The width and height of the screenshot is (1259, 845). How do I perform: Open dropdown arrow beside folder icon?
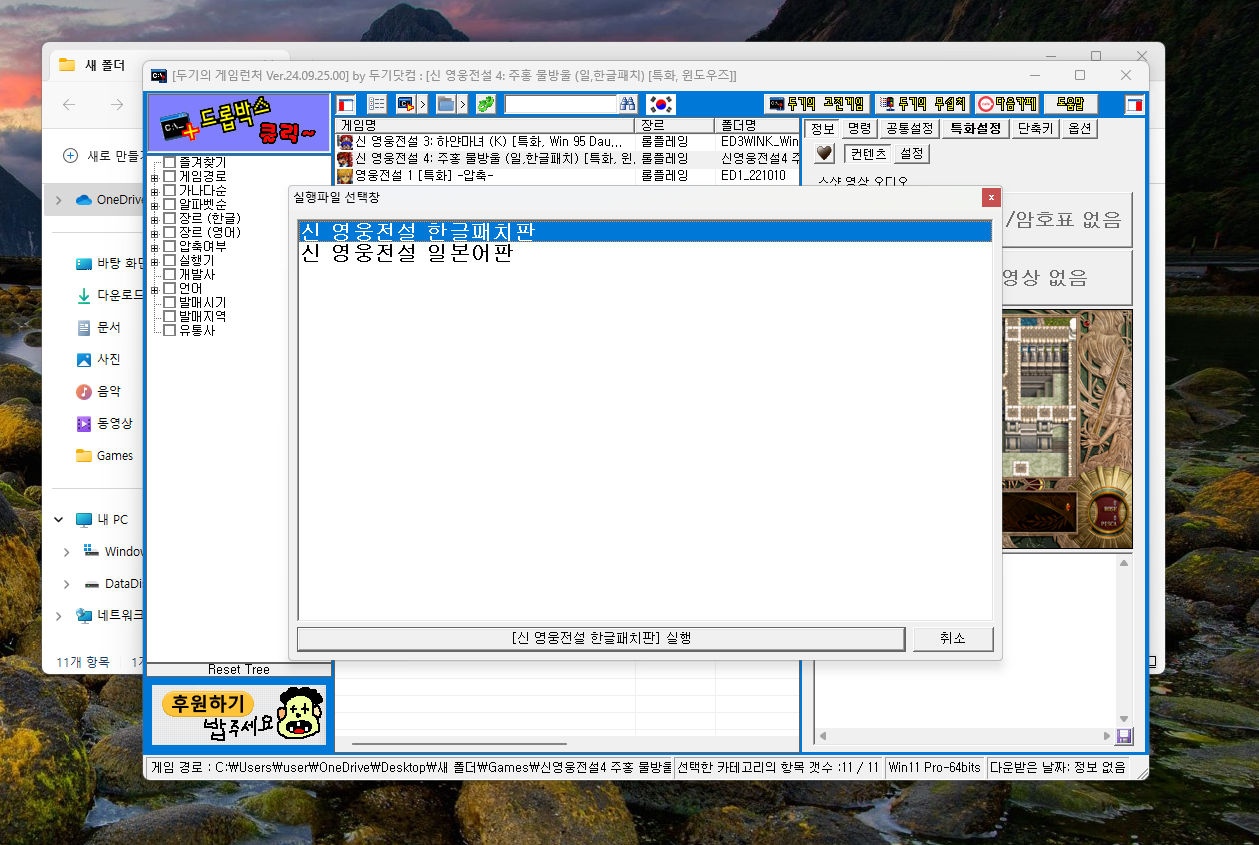[463, 104]
